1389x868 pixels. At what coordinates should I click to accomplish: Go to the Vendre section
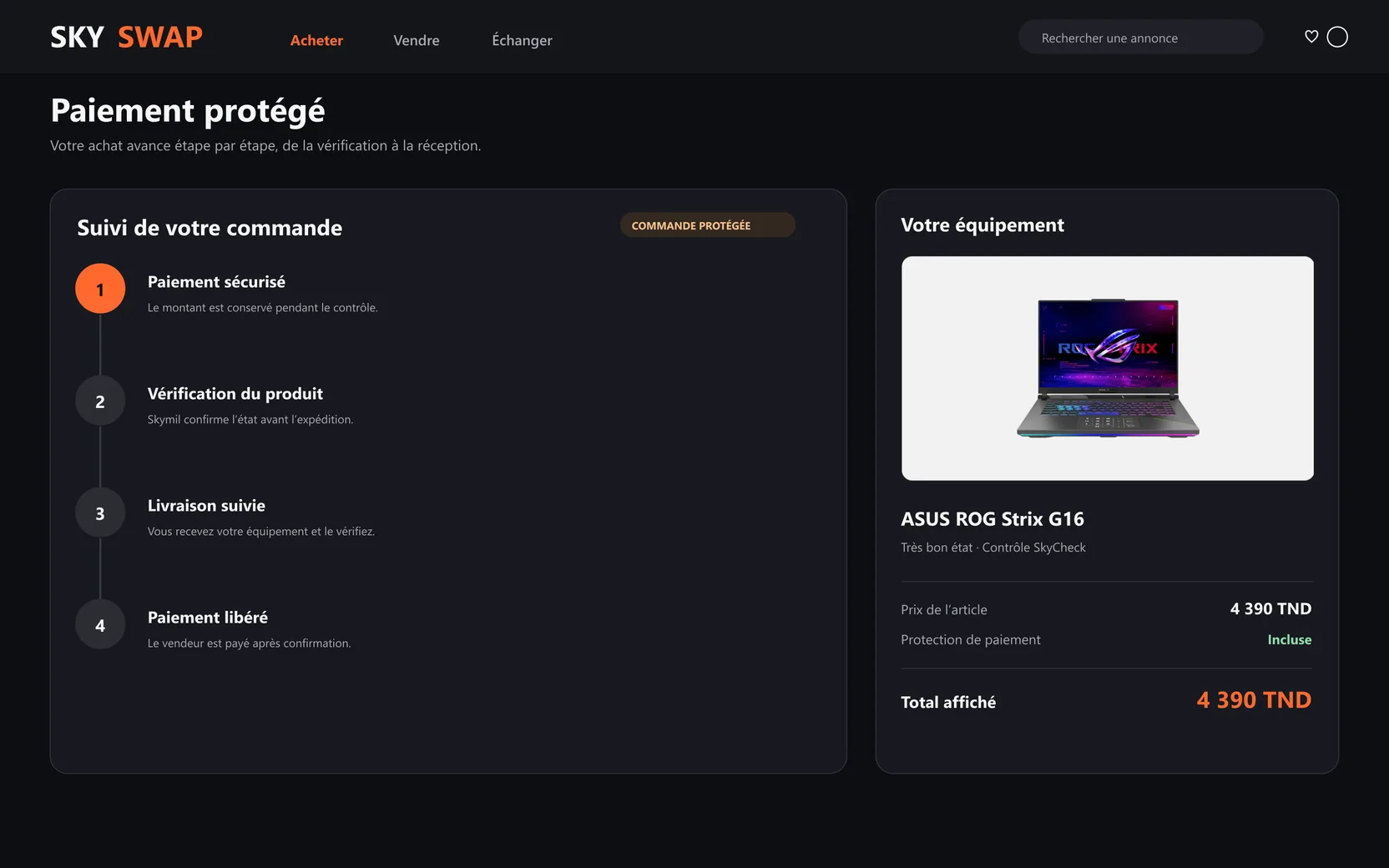(x=417, y=40)
